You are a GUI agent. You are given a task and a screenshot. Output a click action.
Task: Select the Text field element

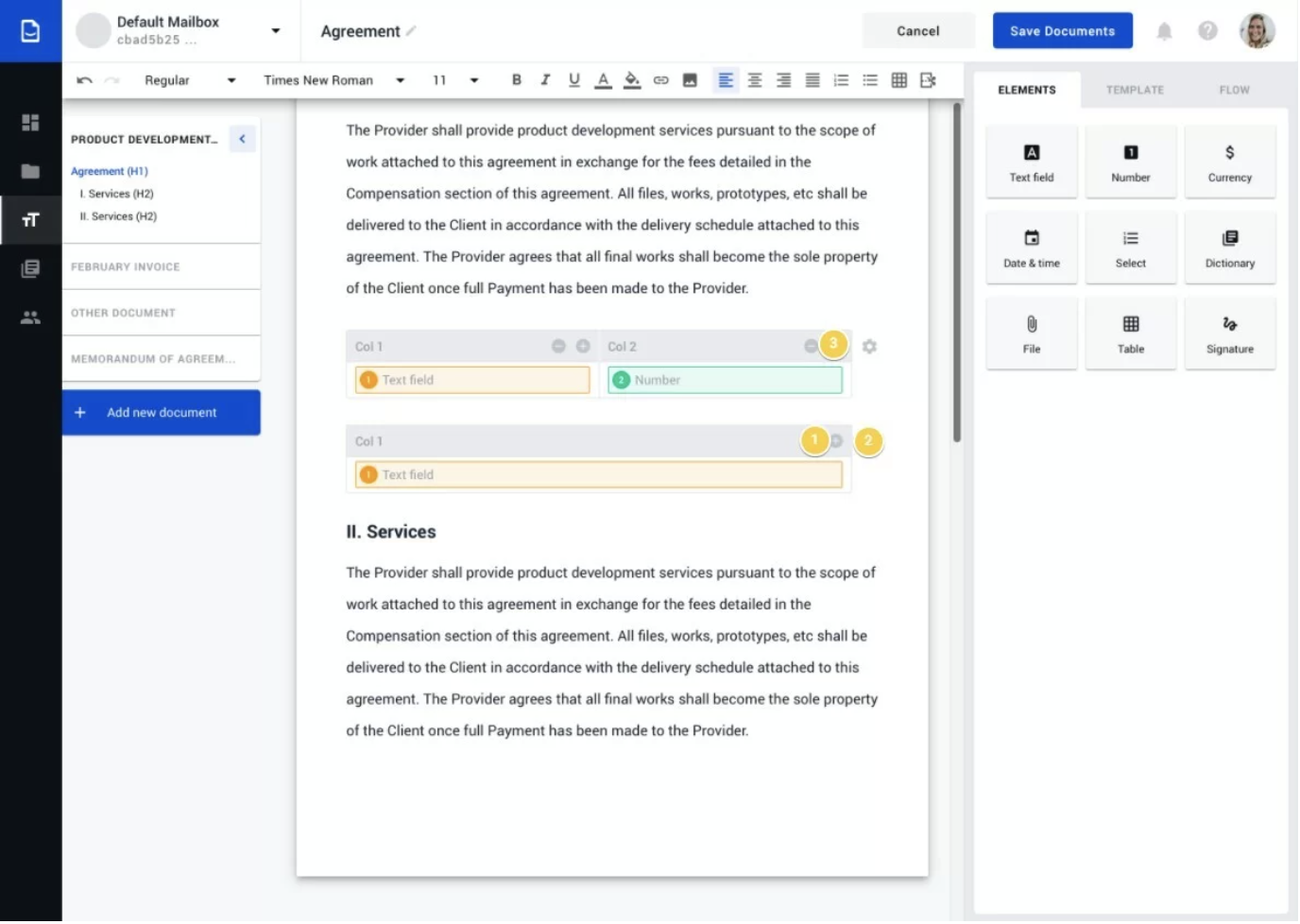pyautogui.click(x=1031, y=161)
